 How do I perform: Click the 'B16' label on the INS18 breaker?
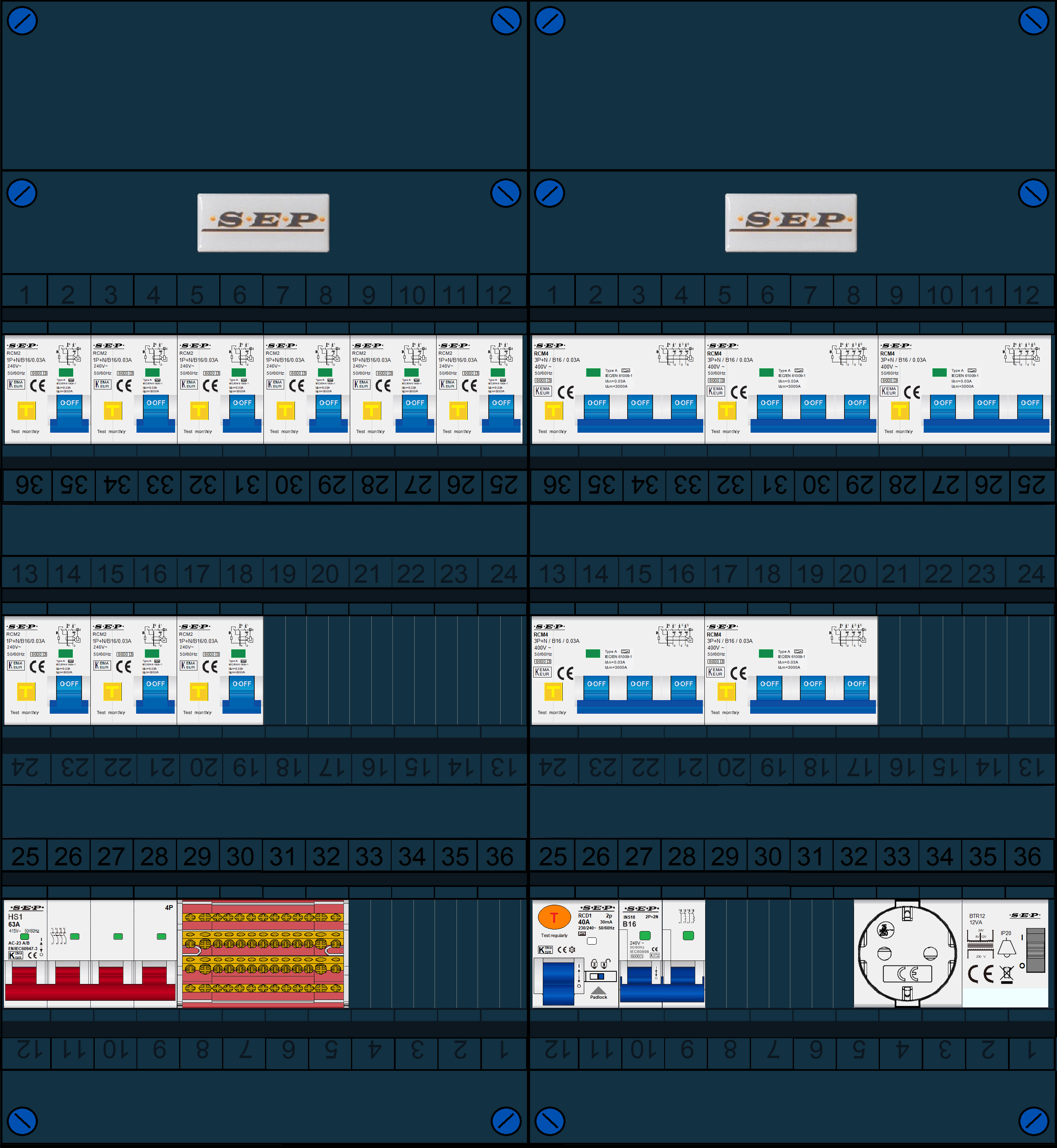click(x=629, y=924)
